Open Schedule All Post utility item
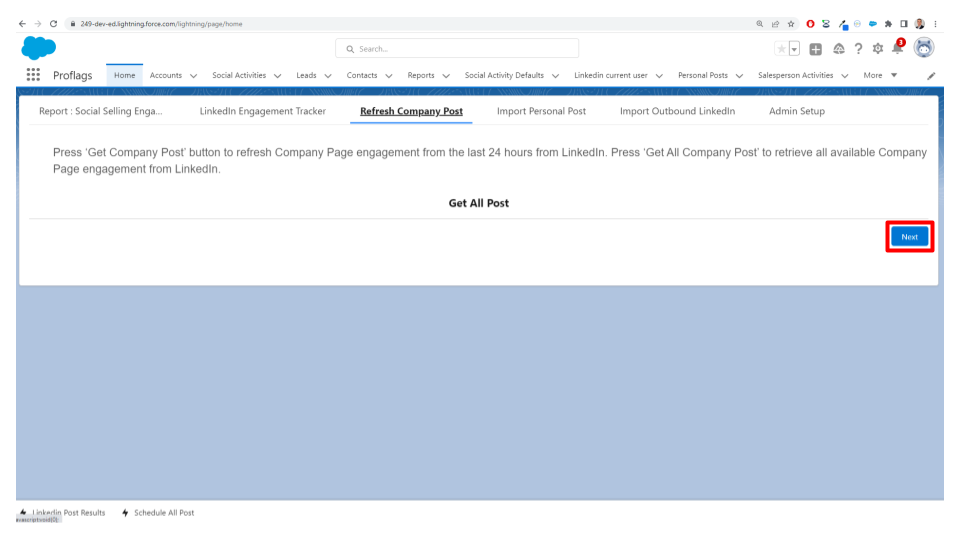 (x=158, y=512)
